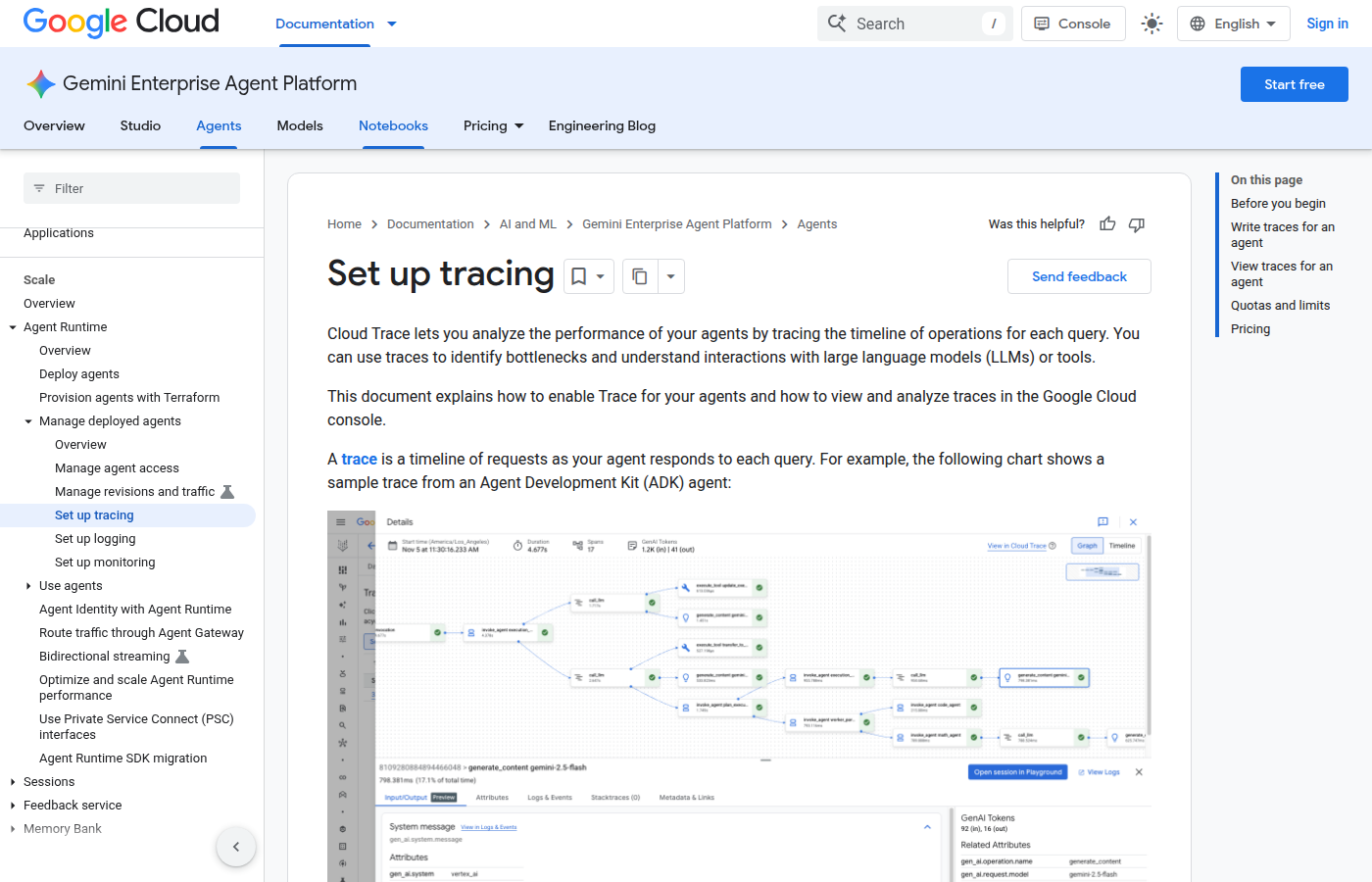Viewport: 1372px width, 882px height.
Task: Jump to Before you begin section
Action: tap(1278, 204)
